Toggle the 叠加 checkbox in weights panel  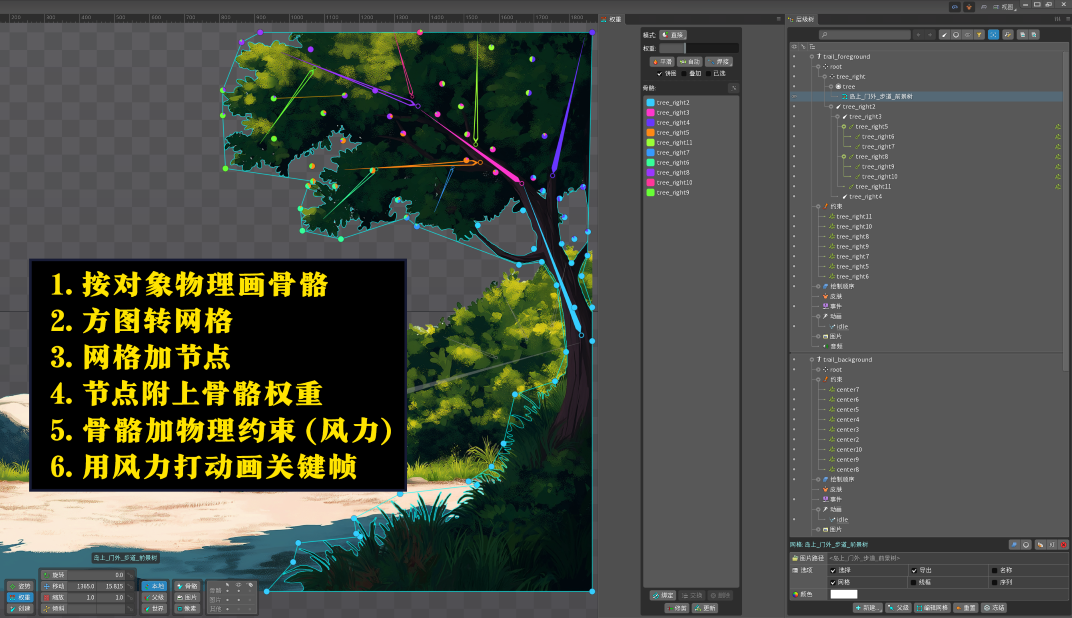pos(685,73)
